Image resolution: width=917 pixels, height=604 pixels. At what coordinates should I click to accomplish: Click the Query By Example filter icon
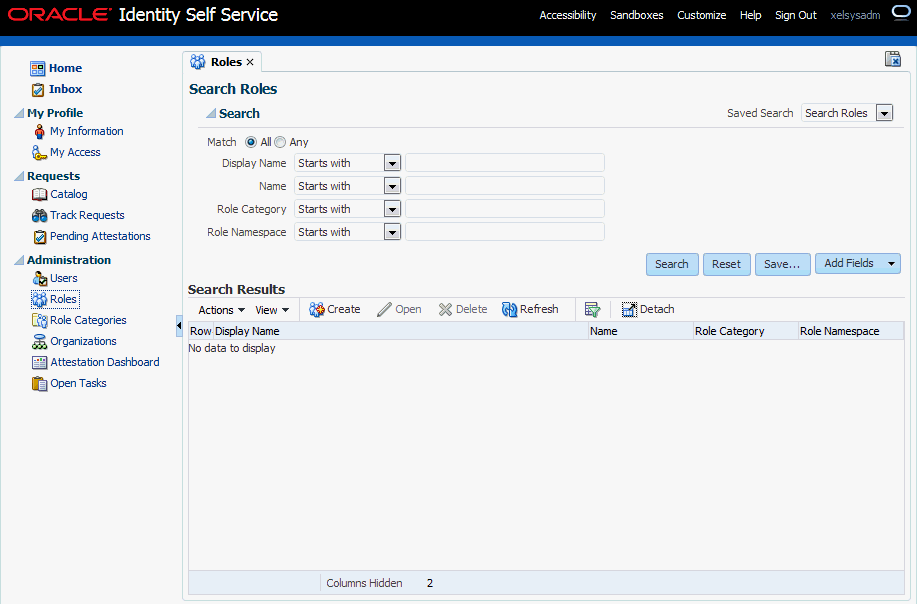click(x=592, y=309)
